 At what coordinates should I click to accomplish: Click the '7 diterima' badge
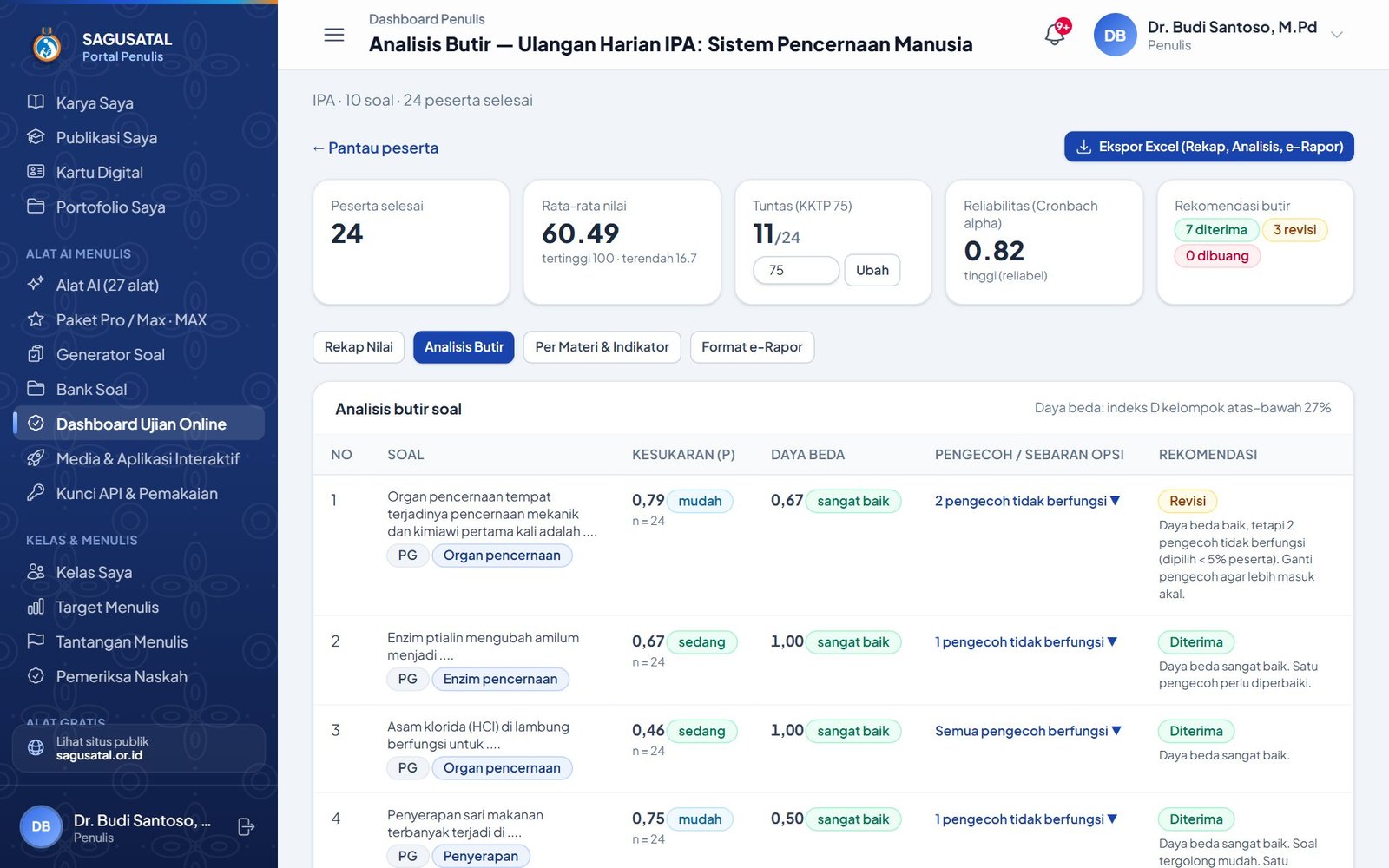pos(1216,230)
